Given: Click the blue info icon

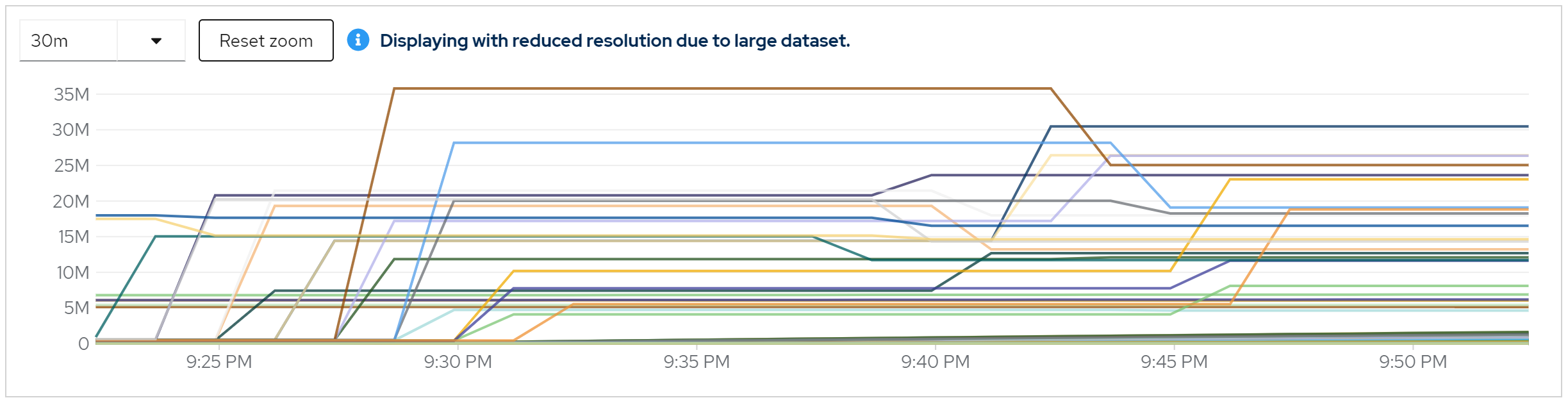Looking at the screenshot, I should tap(358, 40).
